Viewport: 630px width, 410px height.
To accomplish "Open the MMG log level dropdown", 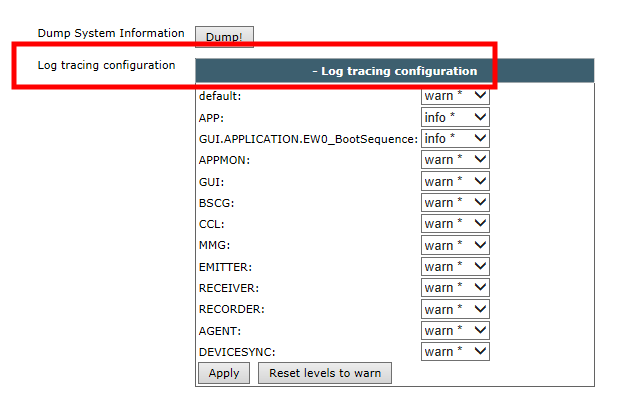I will click(x=455, y=245).
